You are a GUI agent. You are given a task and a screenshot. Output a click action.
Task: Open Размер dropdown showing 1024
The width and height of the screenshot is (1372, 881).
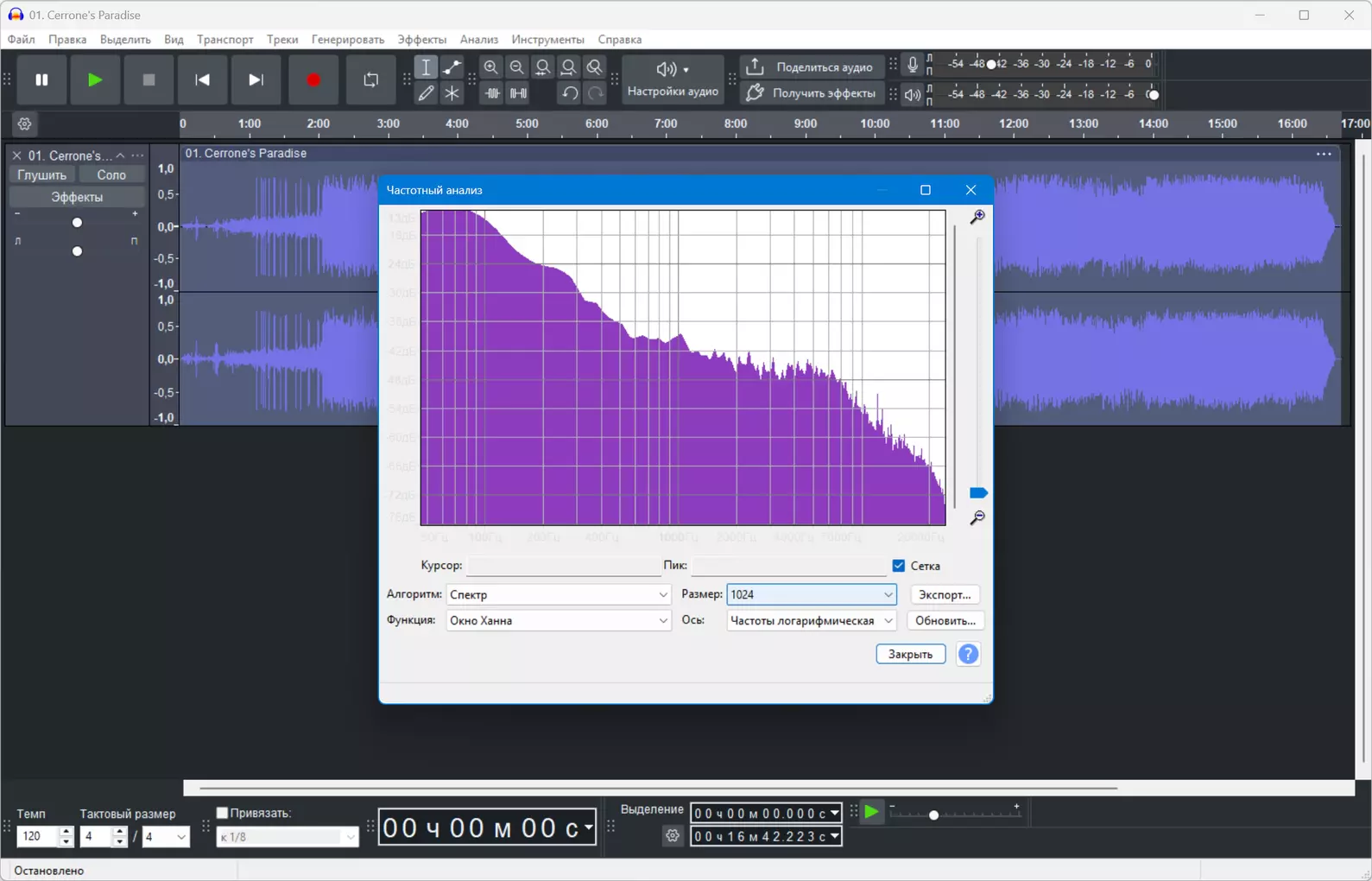pyautogui.click(x=812, y=594)
